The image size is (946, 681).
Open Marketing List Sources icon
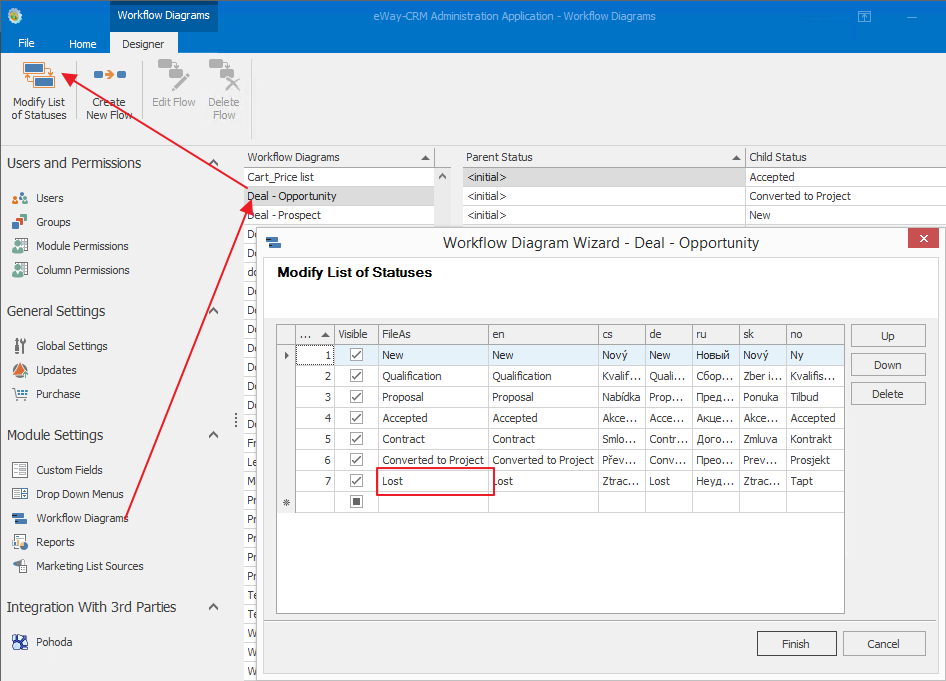pos(20,566)
